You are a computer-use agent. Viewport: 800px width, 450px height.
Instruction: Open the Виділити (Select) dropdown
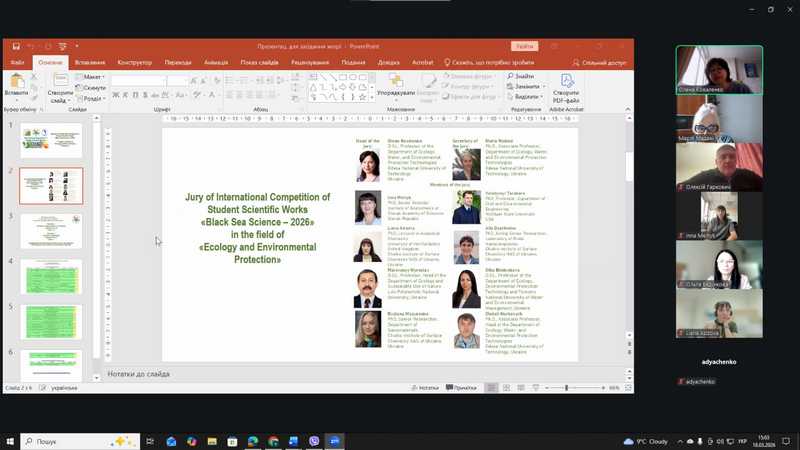[x=524, y=96]
